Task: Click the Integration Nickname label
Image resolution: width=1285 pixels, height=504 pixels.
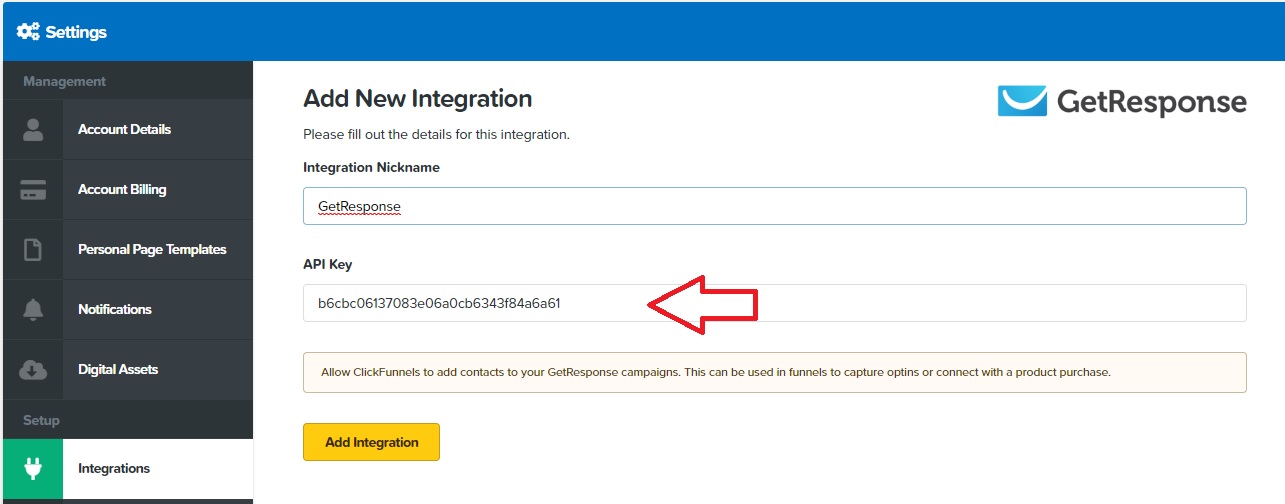Action: (371, 167)
